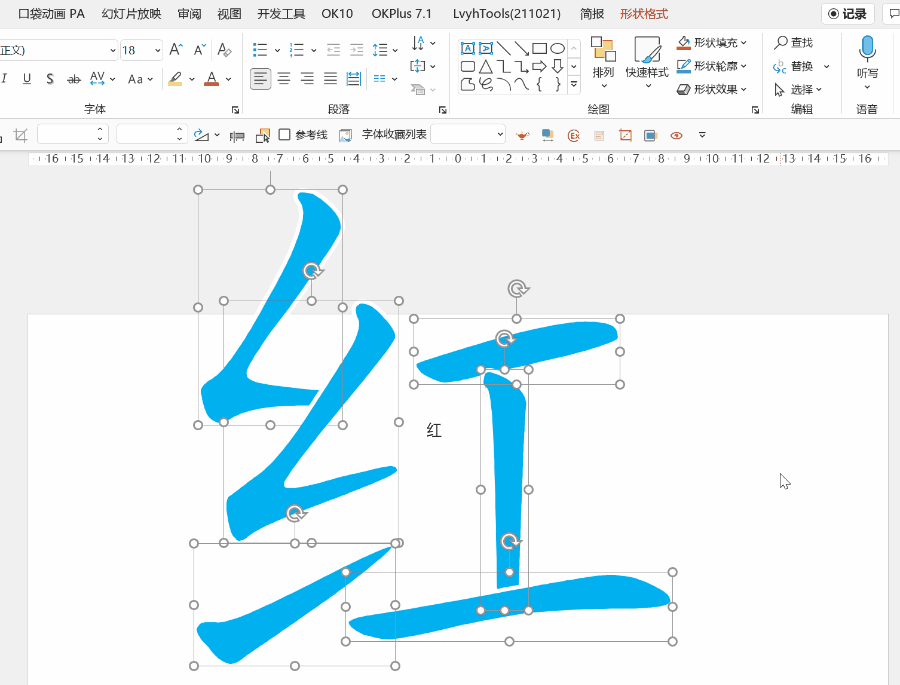The width and height of the screenshot is (900, 685).
Task: Open the 形状格式 tab
Action: click(644, 14)
